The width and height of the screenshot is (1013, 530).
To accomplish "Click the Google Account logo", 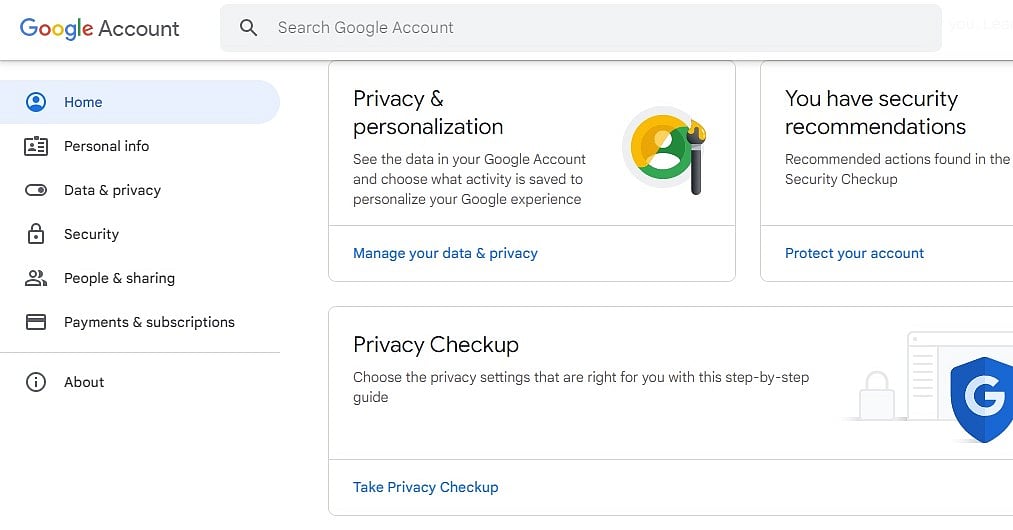I will (100, 28).
